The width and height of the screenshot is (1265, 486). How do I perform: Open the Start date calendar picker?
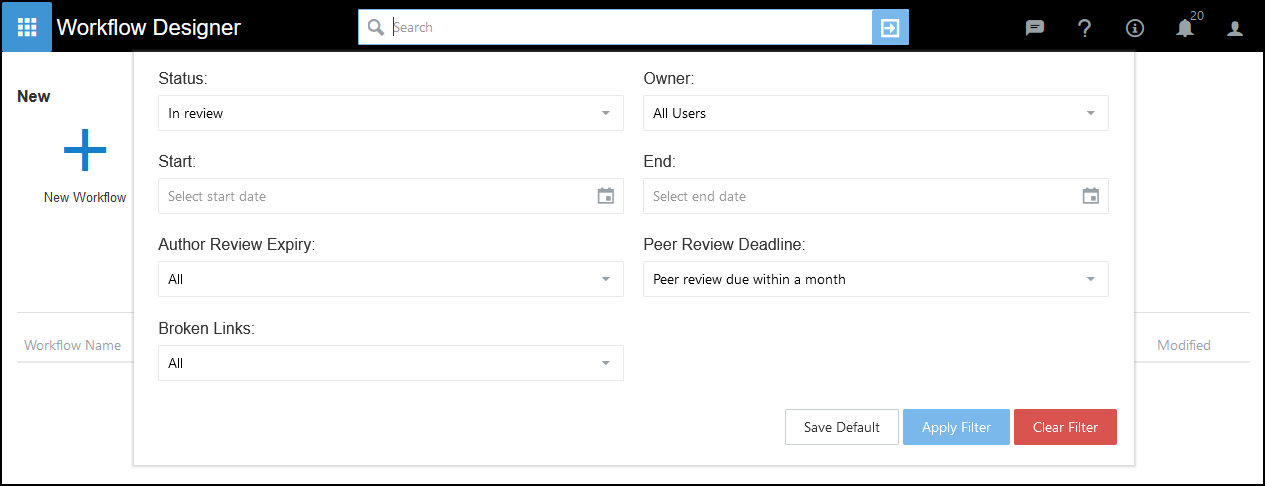point(605,196)
